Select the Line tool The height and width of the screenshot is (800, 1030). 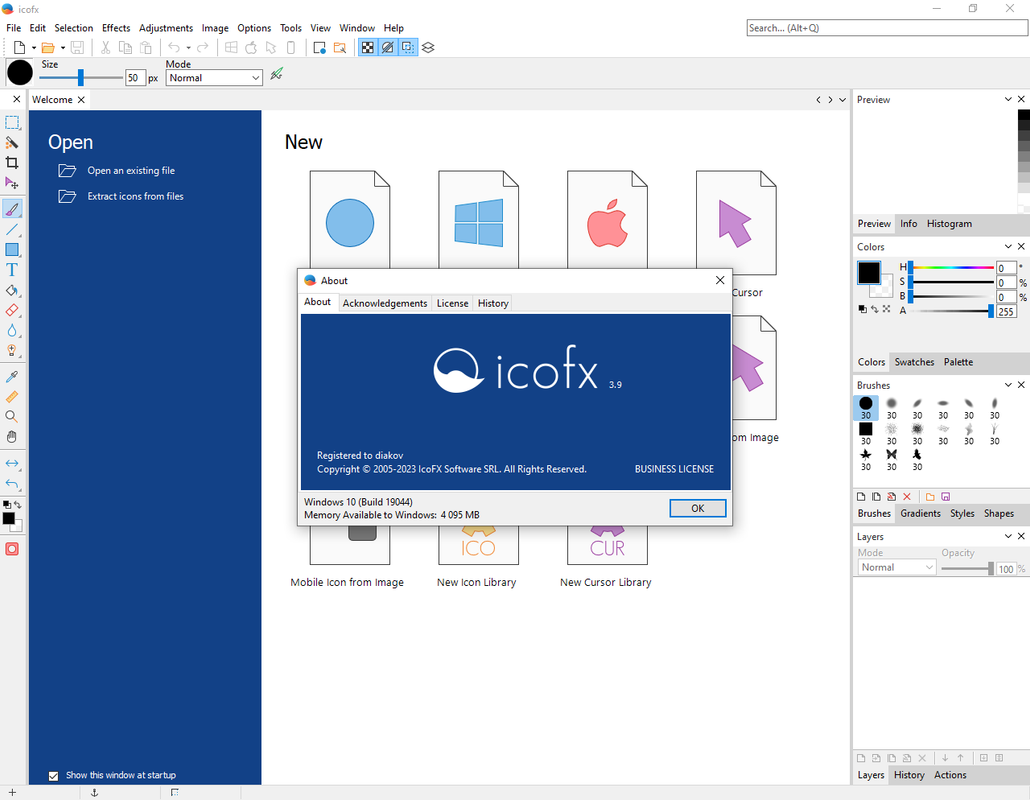tap(12, 230)
